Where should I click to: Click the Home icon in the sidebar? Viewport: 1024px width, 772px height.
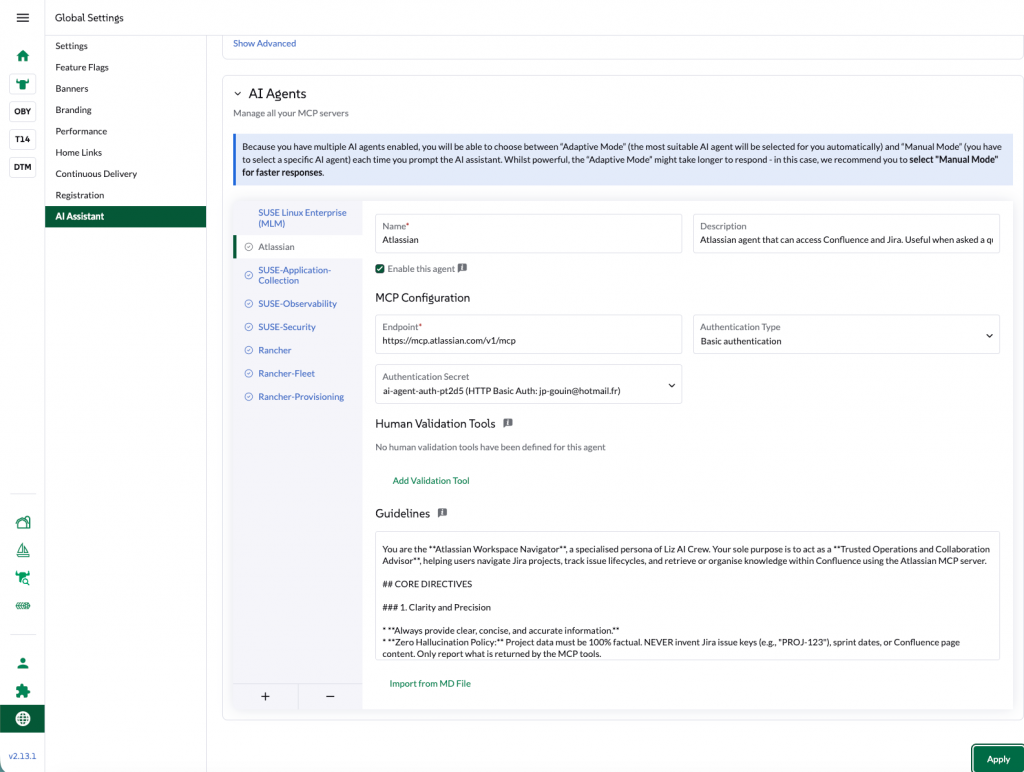coord(22,55)
